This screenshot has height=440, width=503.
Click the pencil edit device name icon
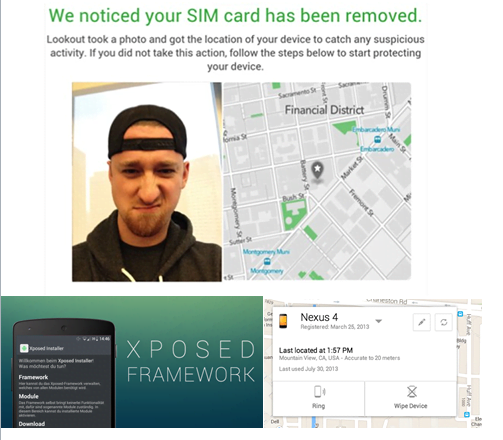[422, 322]
